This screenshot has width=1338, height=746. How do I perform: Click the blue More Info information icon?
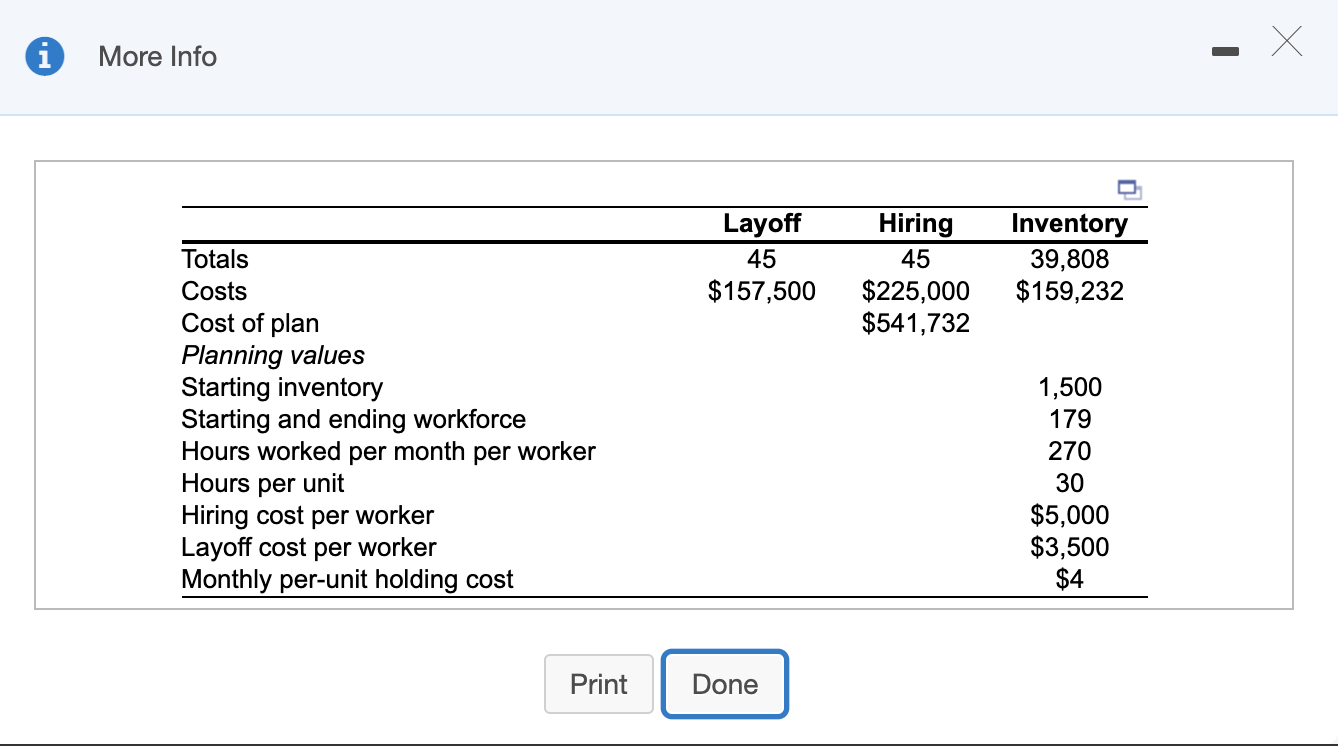[x=44, y=56]
